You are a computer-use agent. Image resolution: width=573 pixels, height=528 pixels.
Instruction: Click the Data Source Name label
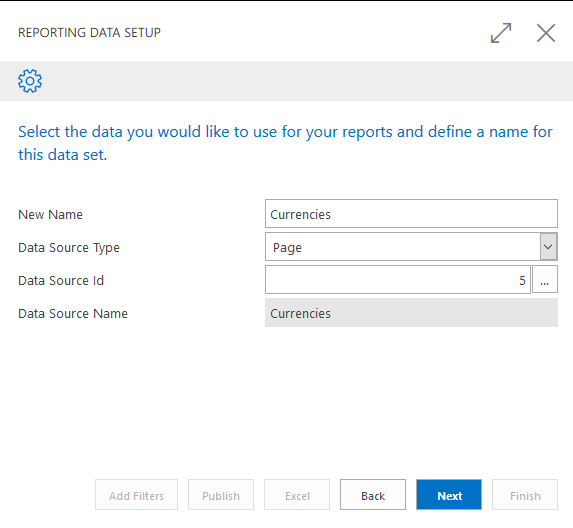73,314
